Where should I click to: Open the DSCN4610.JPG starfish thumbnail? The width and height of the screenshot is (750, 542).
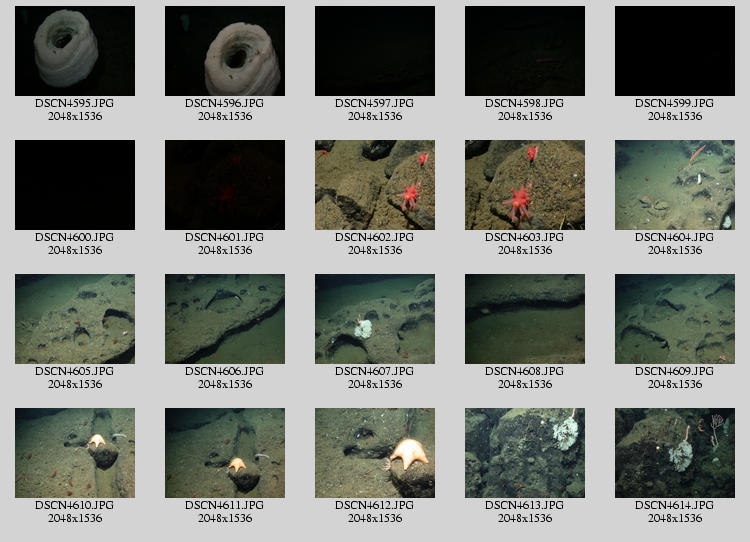point(74,453)
